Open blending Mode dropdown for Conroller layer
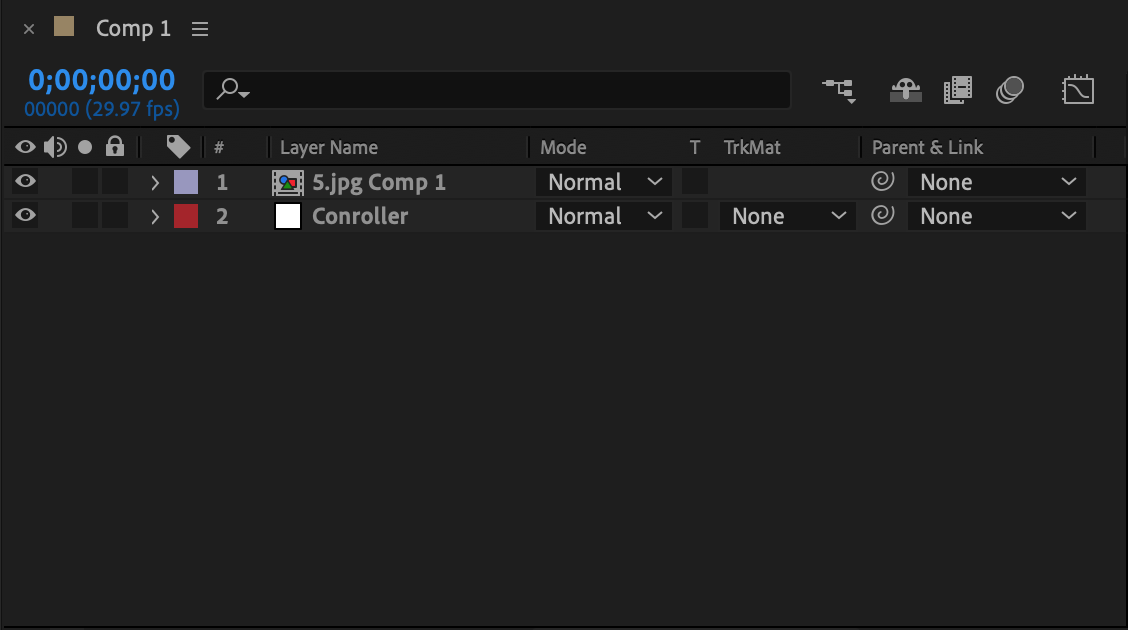 (604, 216)
